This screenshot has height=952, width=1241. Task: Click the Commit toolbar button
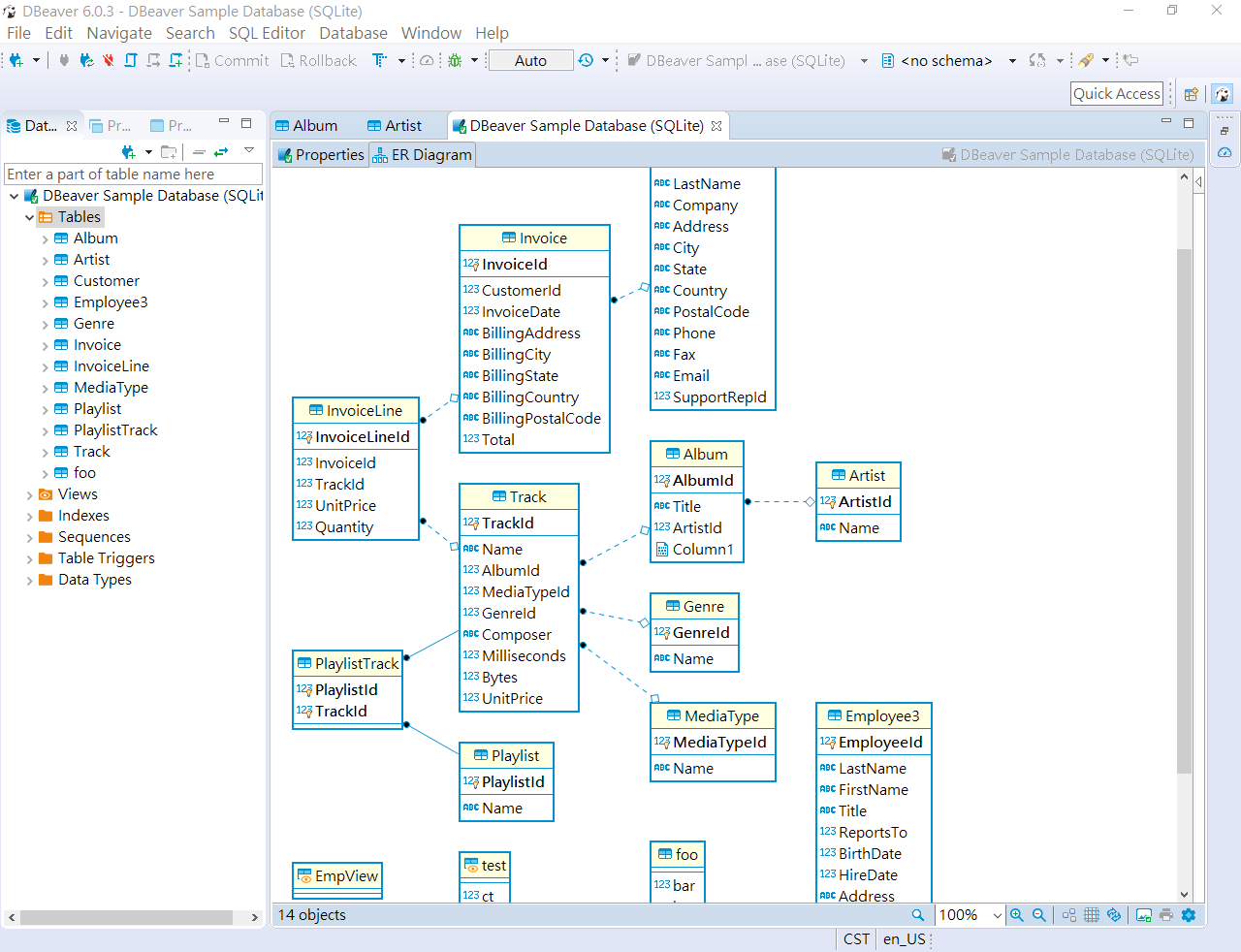click(233, 60)
